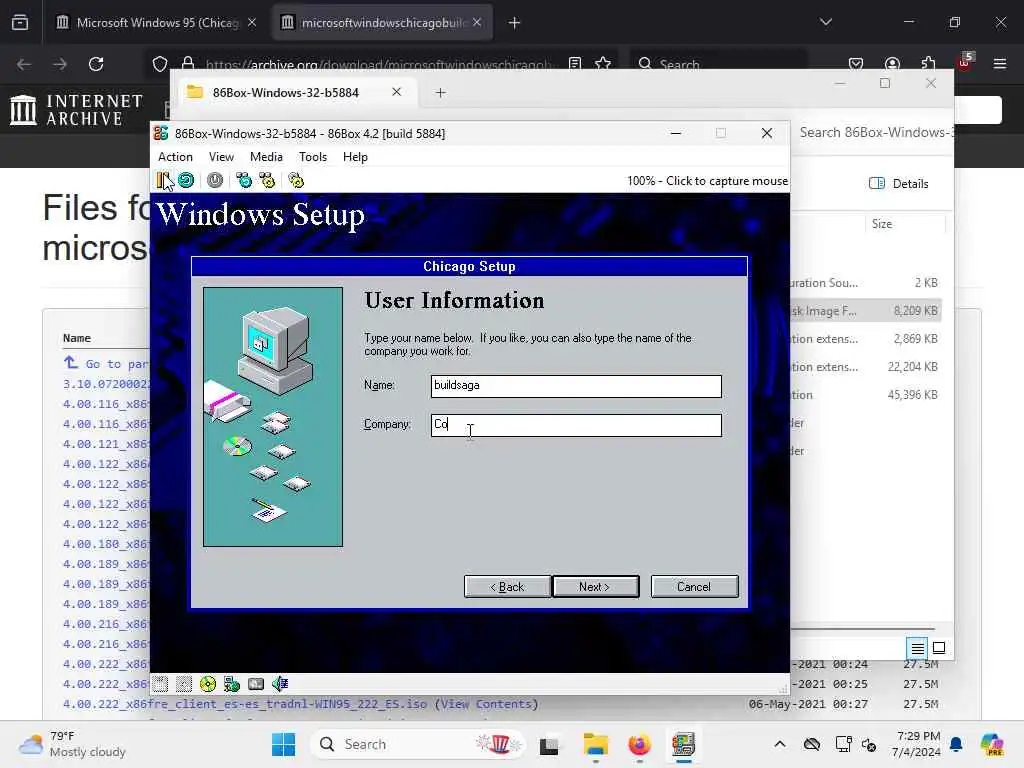
Task: Send Ctrl+Alt+Esc via the 86Box toolbar icon
Action: point(267,180)
